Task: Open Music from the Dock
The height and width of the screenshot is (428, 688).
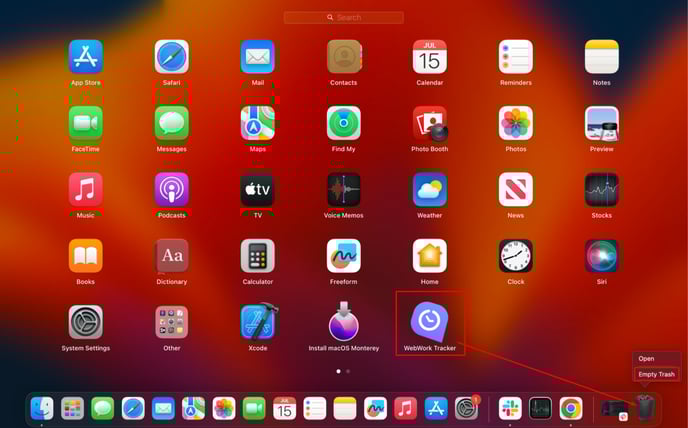Action: point(405,408)
